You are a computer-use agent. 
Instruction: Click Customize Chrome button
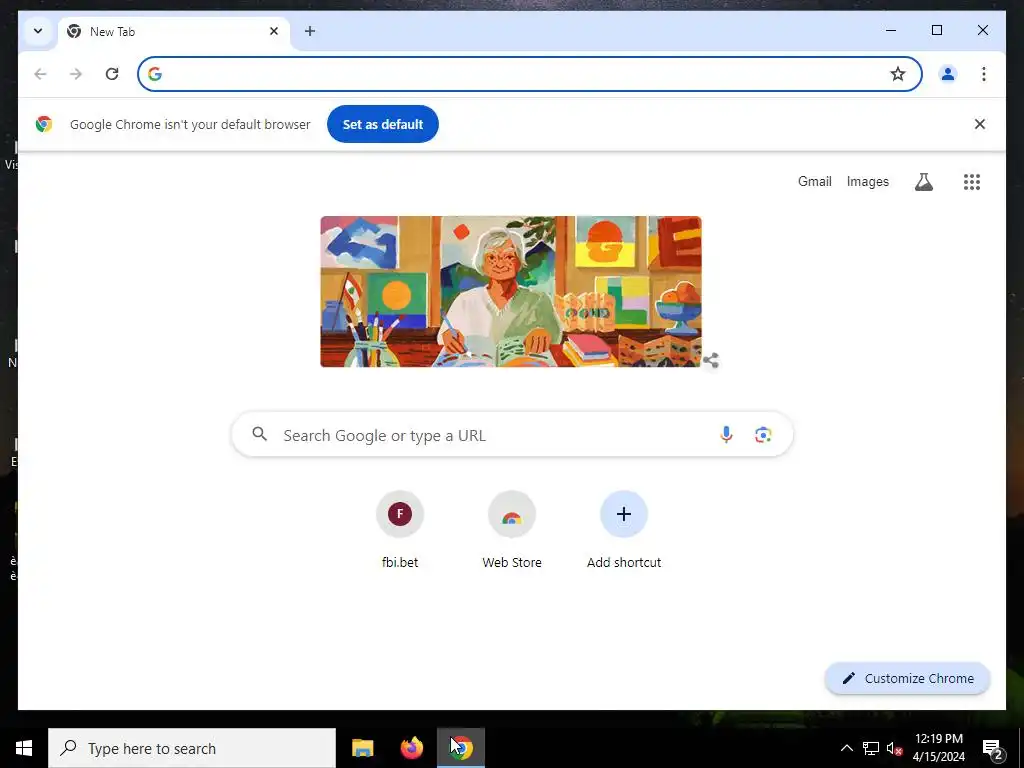908,678
